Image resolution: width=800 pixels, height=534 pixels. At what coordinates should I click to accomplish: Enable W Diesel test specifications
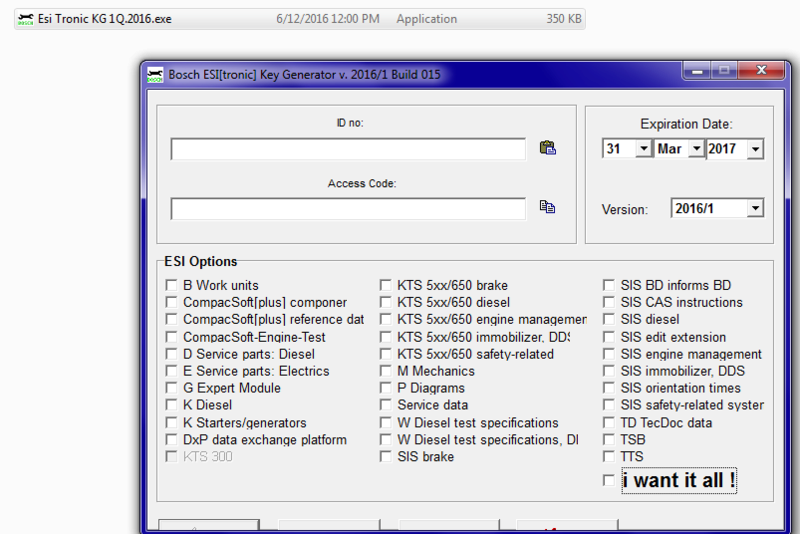(x=386, y=423)
